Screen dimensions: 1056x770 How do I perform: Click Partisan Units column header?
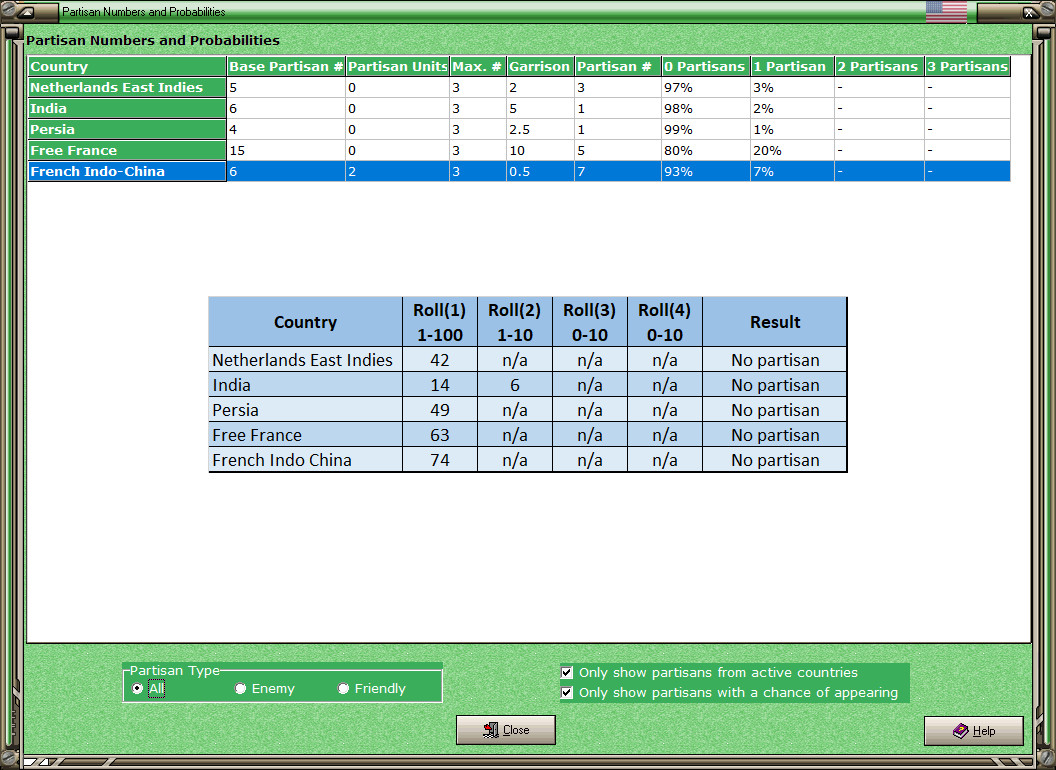click(x=397, y=66)
